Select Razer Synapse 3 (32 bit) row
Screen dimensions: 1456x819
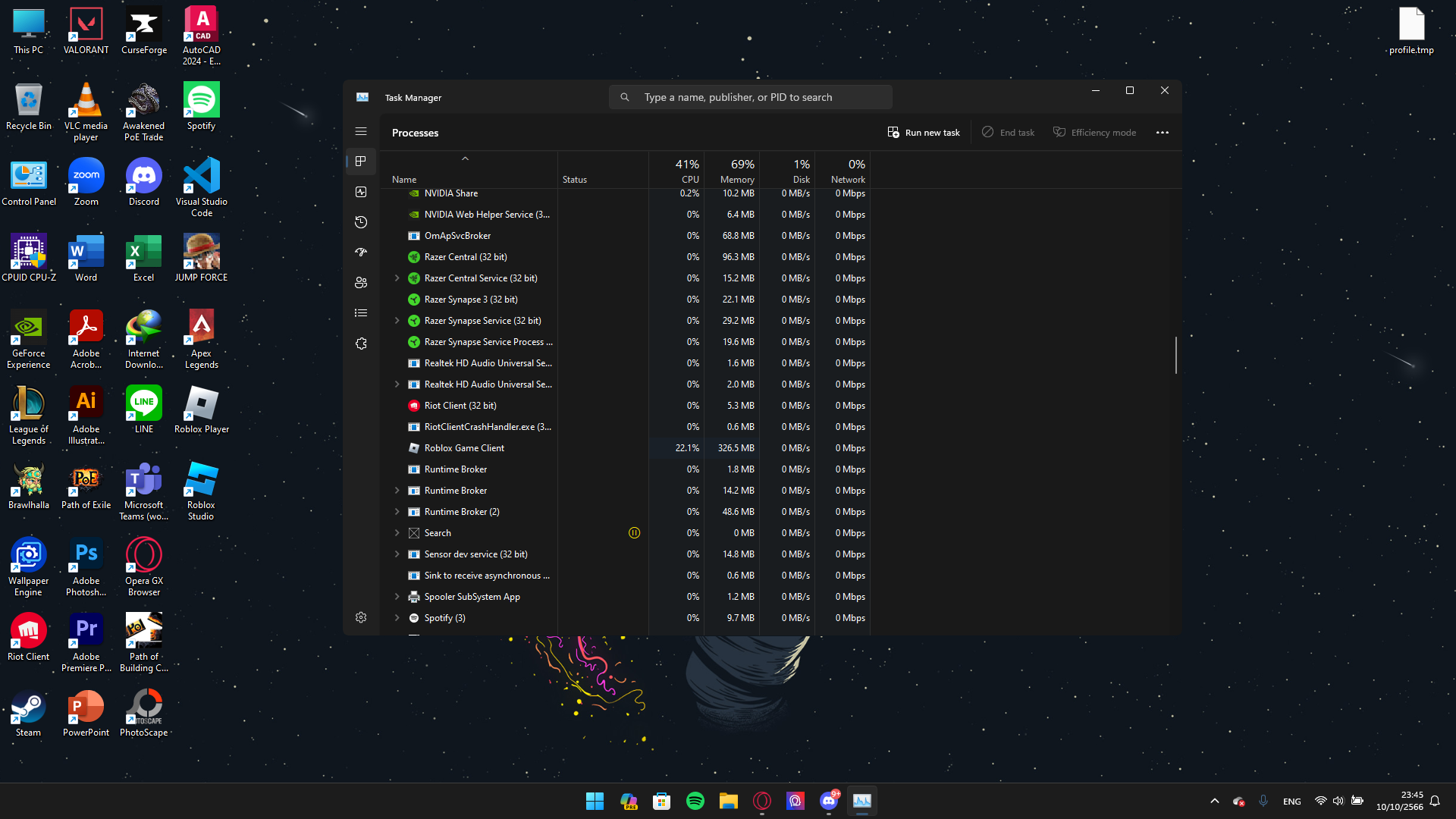coord(626,300)
